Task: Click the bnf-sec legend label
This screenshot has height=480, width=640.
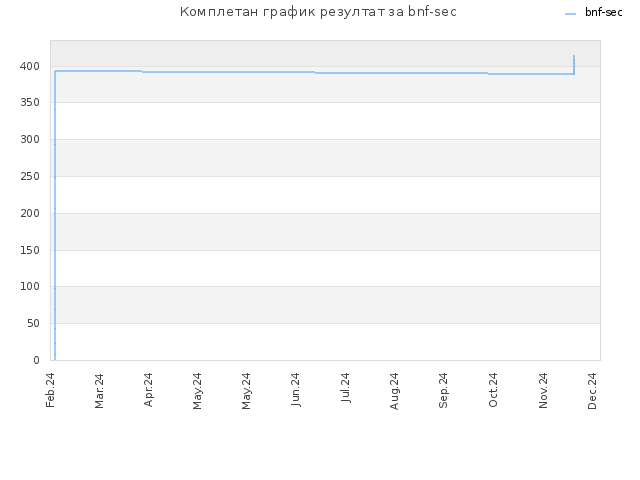Action: tap(603, 13)
